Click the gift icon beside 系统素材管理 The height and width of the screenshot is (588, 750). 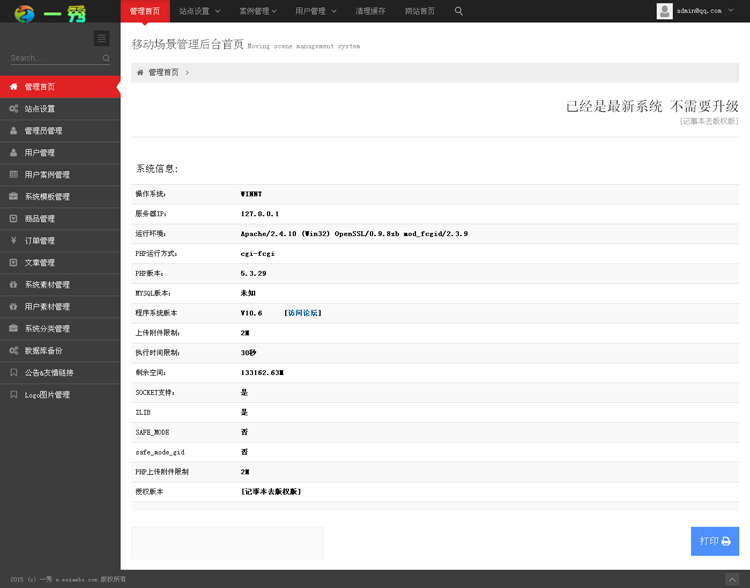coord(14,285)
